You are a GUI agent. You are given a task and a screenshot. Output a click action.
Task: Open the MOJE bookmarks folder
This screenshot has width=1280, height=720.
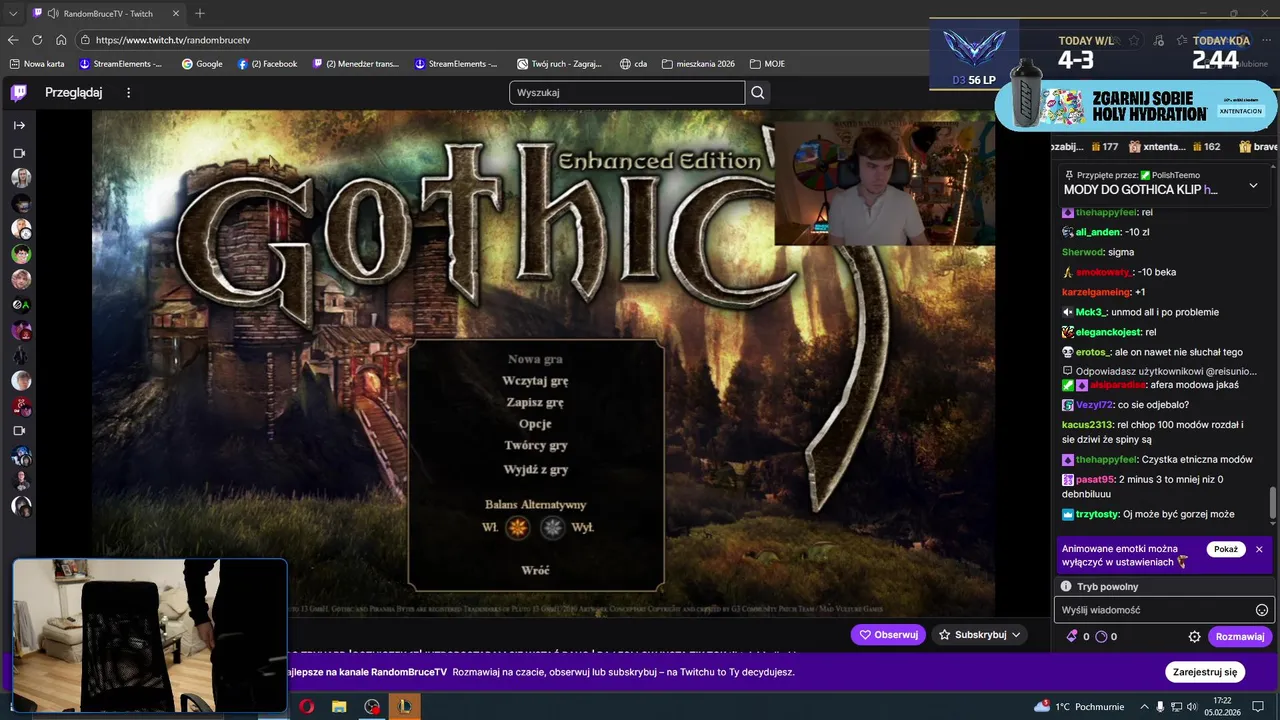tap(766, 64)
